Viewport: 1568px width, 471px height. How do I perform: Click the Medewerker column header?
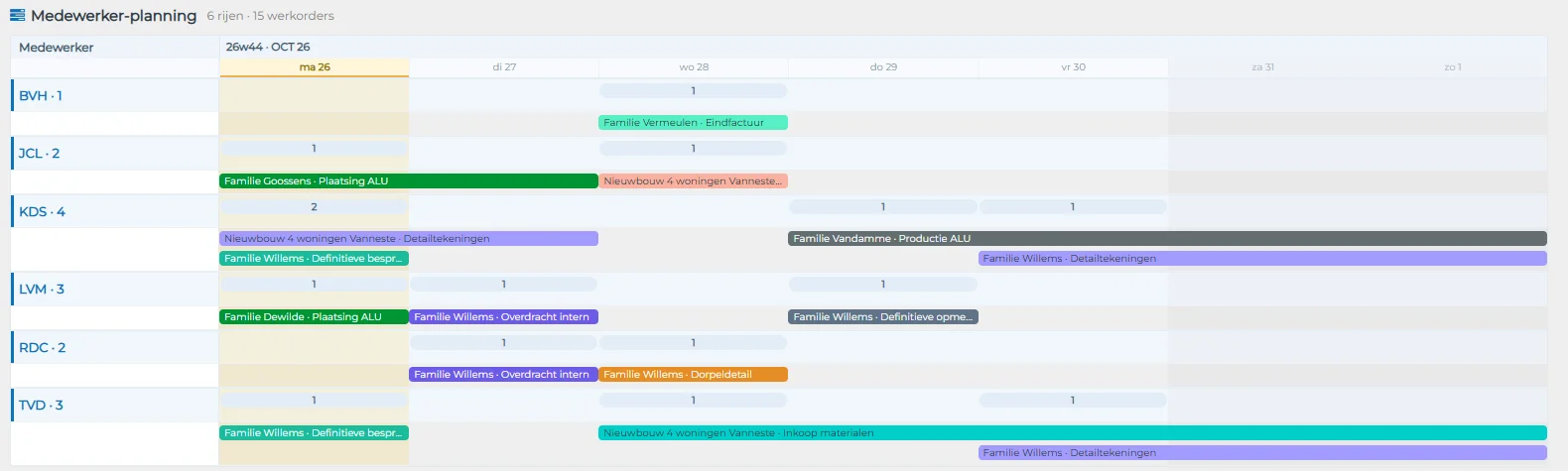pos(57,47)
